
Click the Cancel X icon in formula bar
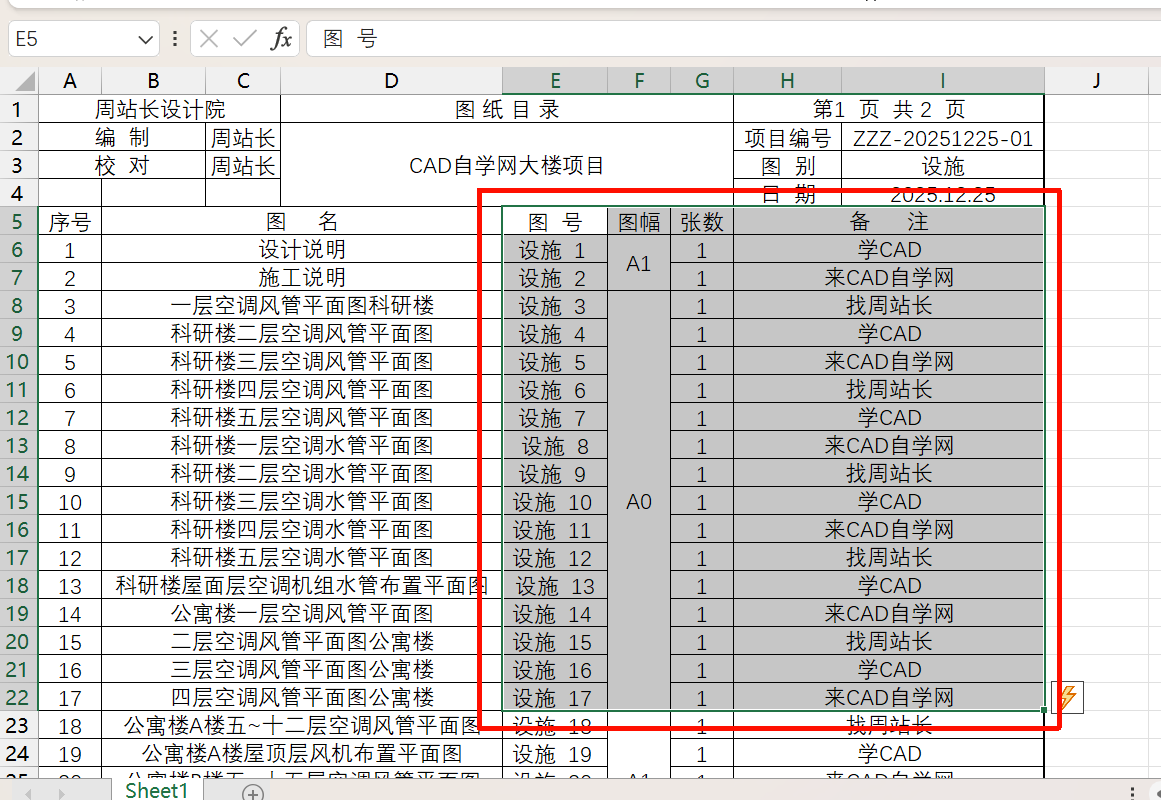click(x=209, y=39)
